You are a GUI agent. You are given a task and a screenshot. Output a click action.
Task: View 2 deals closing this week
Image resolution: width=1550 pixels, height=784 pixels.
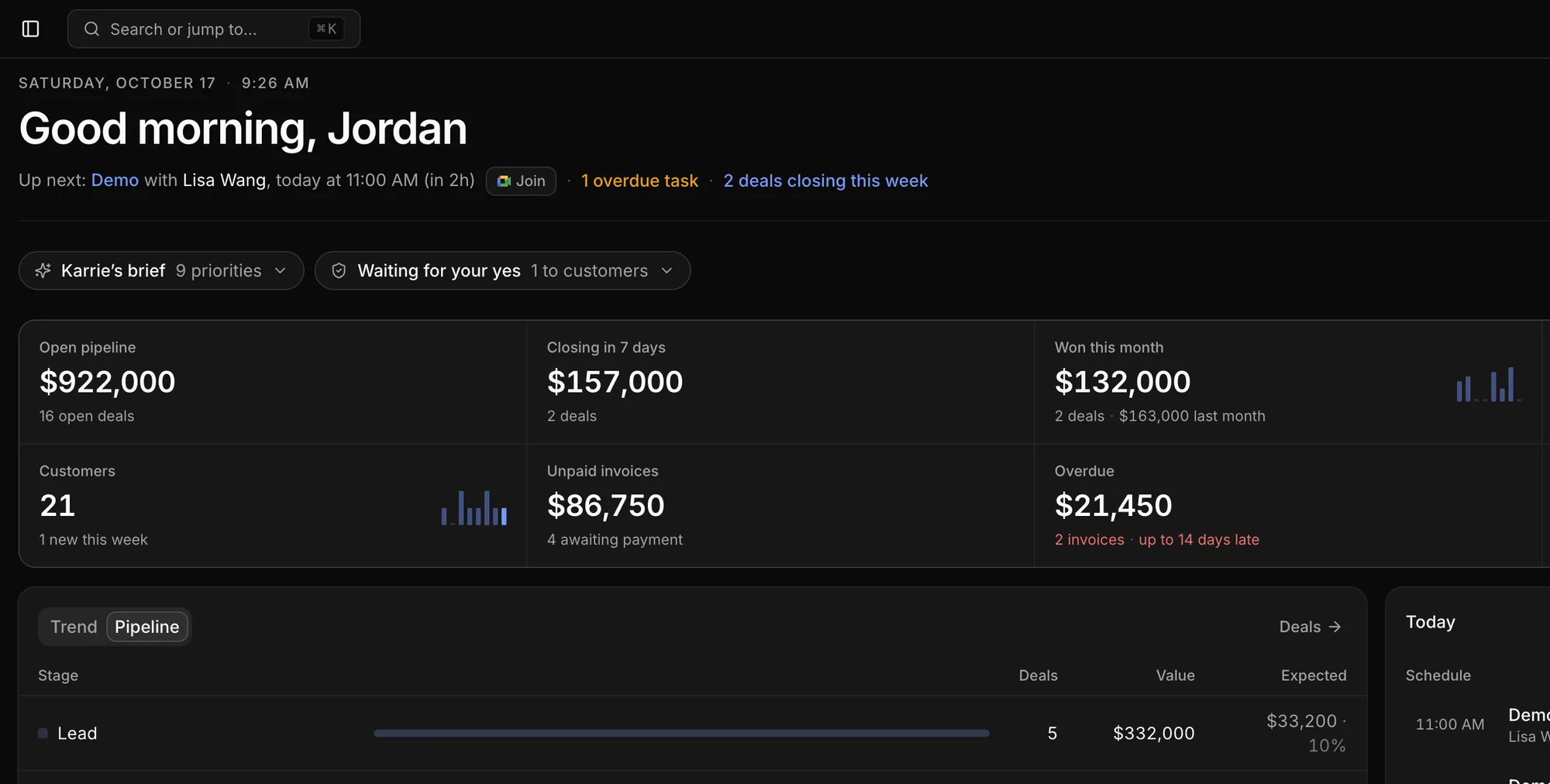click(825, 181)
